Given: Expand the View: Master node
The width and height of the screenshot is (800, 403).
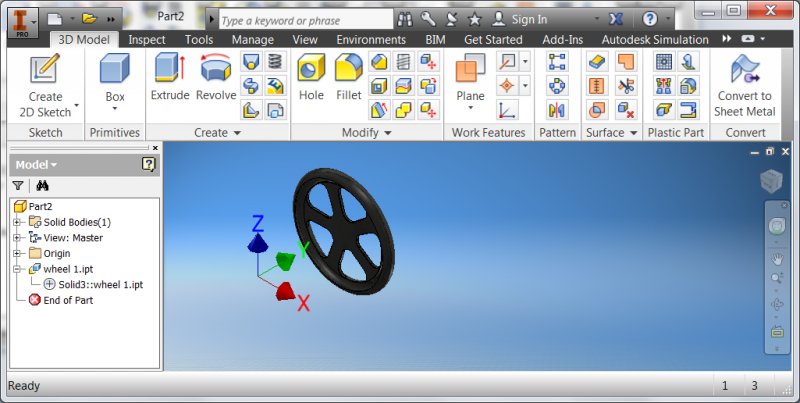Looking at the screenshot, I should click(17, 238).
